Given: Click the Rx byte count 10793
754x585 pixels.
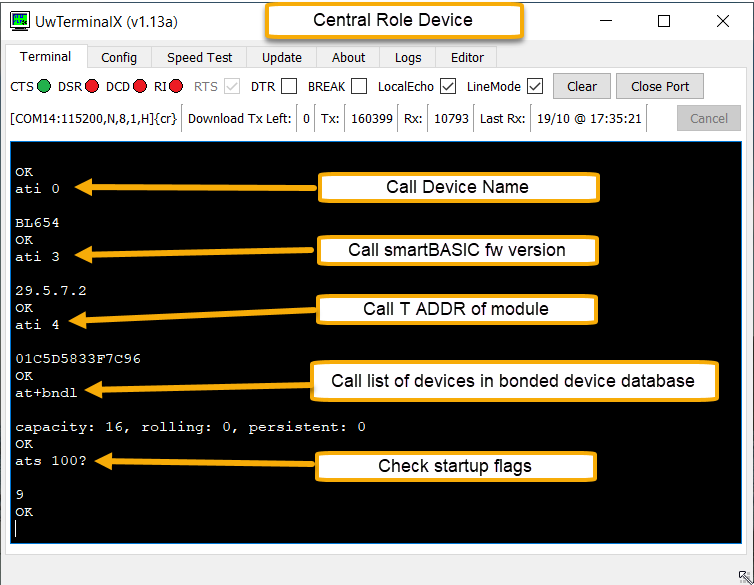Looking at the screenshot, I should 451,119.
